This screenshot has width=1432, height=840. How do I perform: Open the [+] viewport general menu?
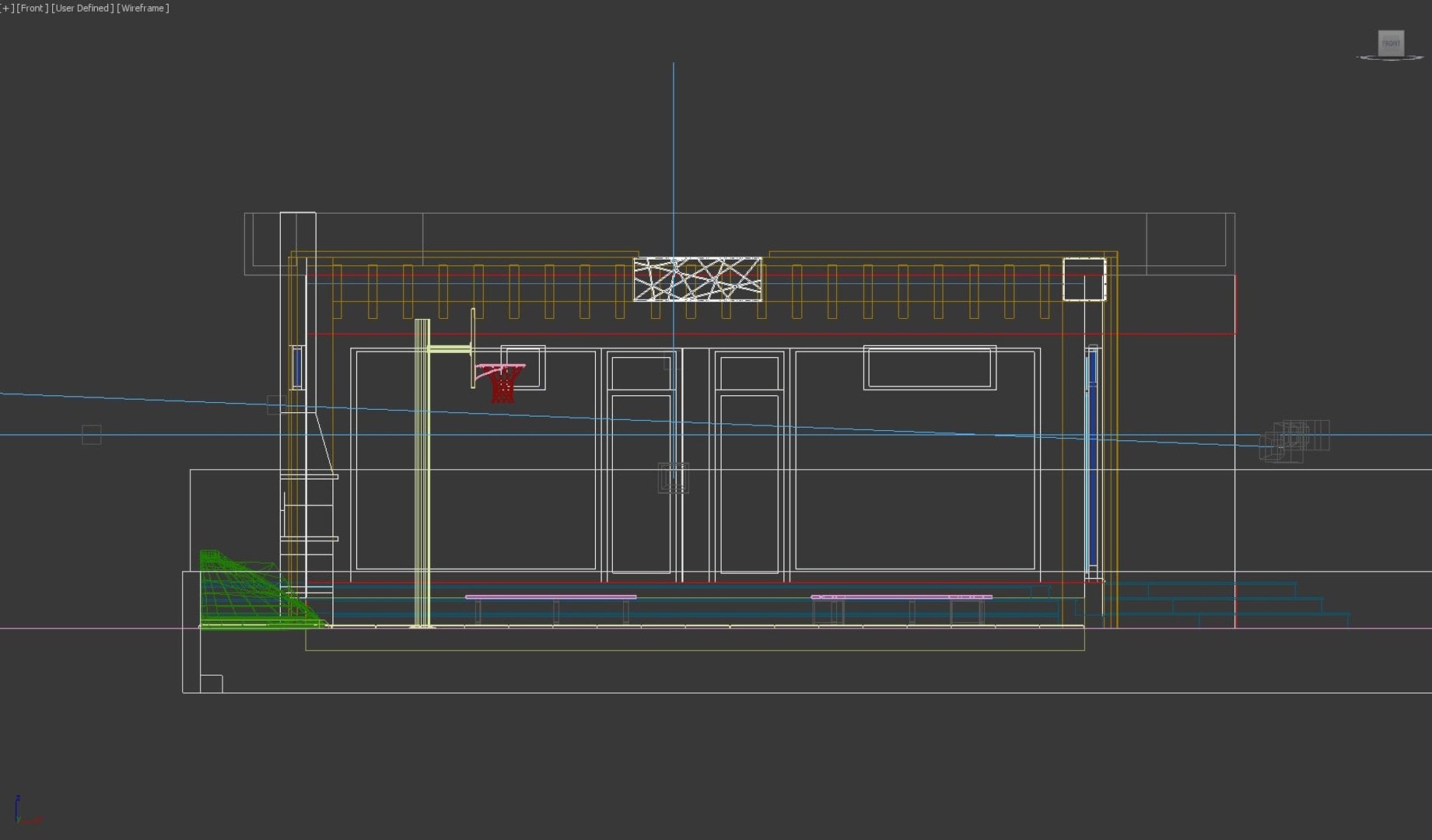pos(7,8)
